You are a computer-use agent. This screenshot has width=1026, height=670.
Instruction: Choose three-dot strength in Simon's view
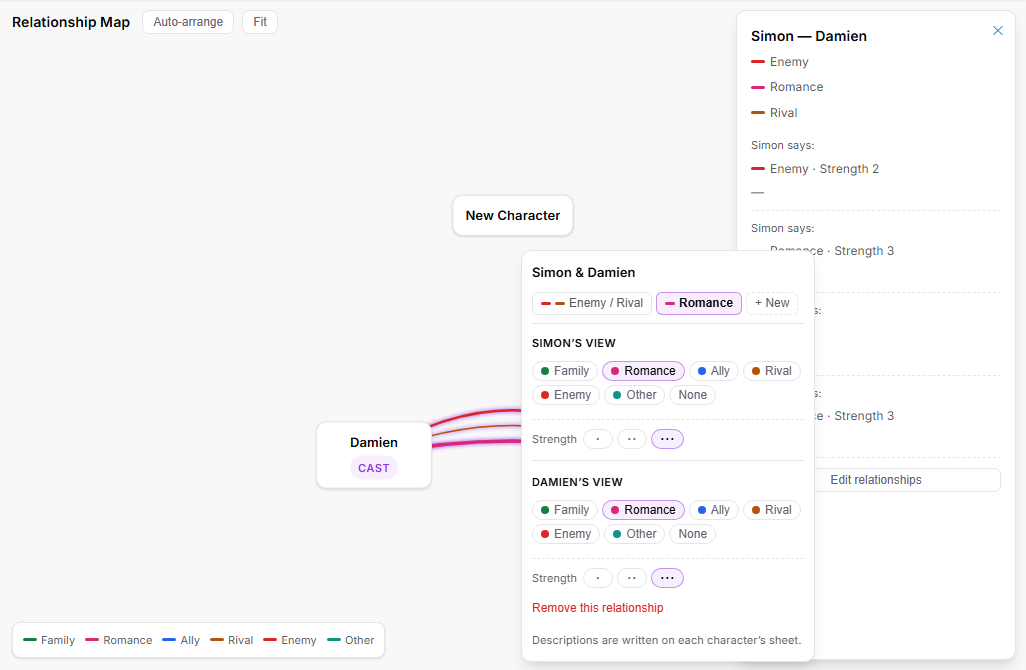tap(667, 439)
